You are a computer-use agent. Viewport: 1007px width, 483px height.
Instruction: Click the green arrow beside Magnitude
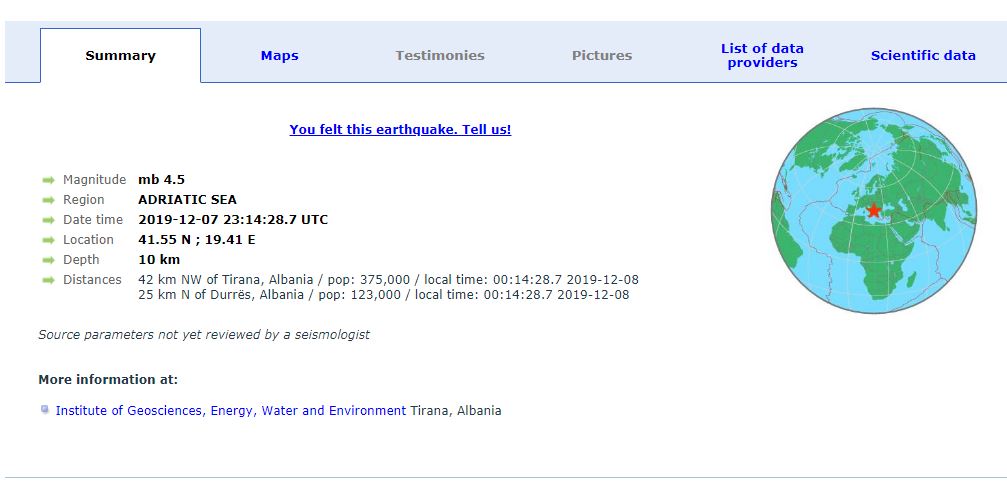(x=47, y=180)
